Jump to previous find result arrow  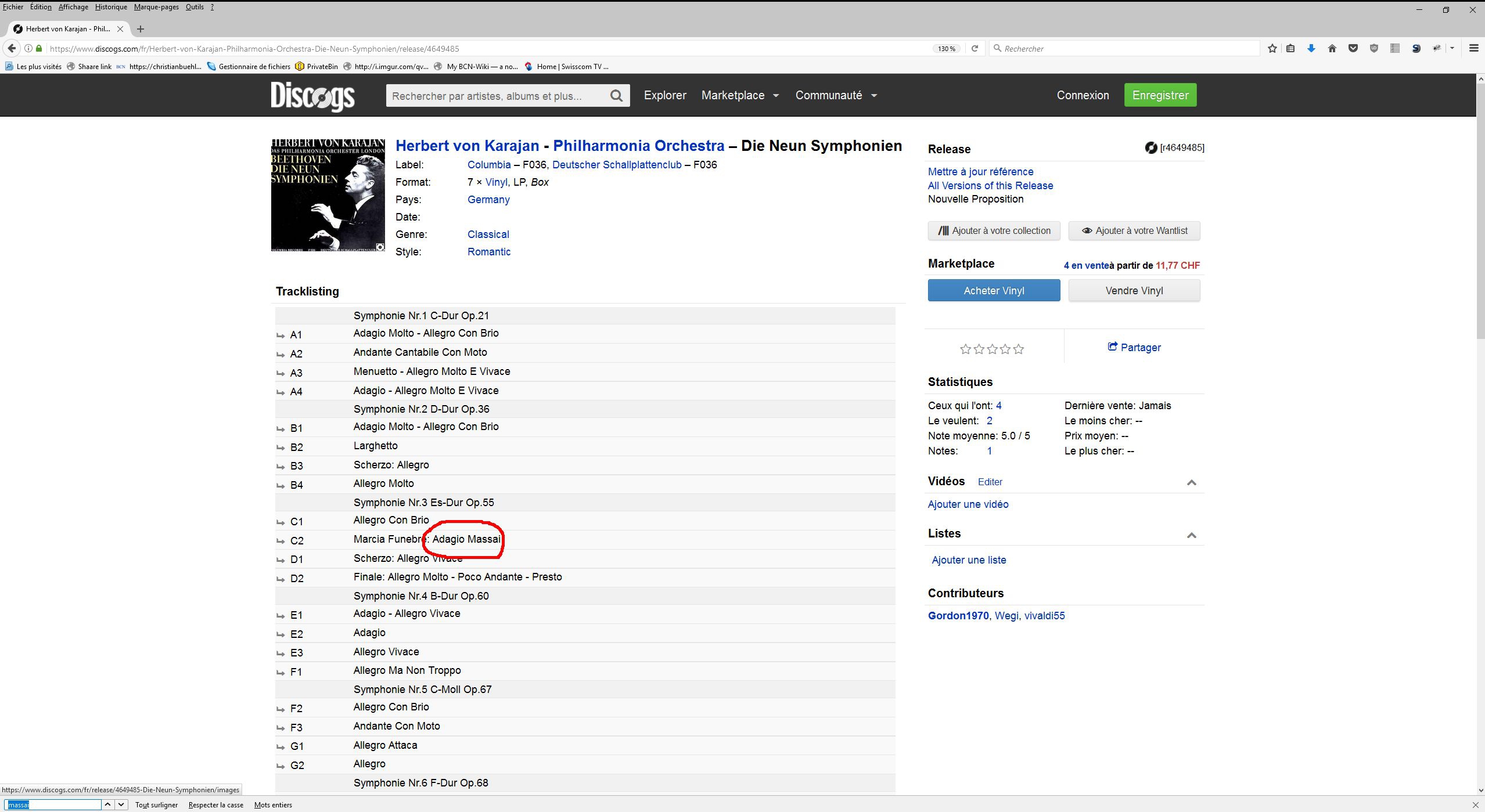(107, 804)
